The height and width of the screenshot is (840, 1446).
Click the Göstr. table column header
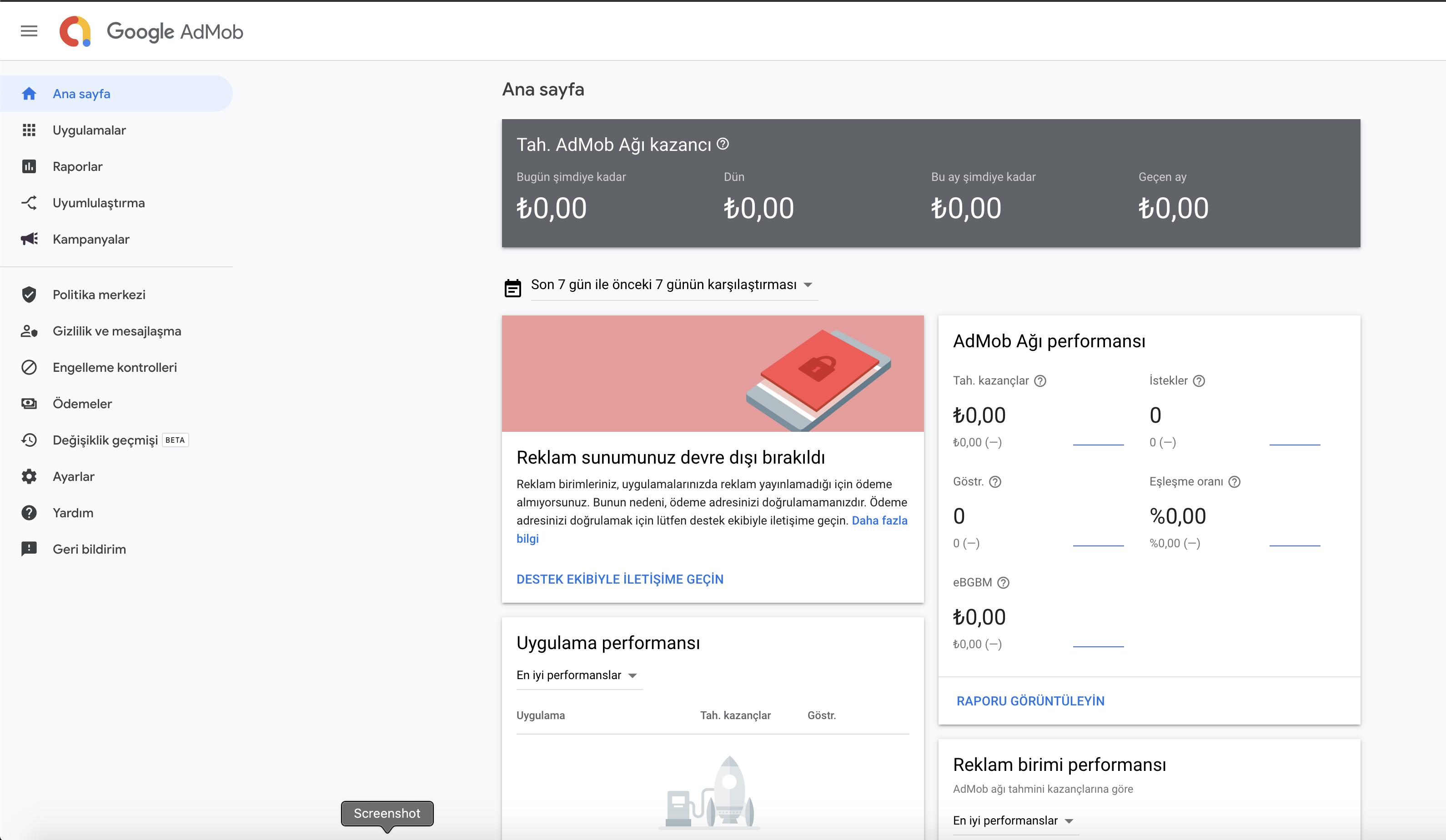(821, 715)
